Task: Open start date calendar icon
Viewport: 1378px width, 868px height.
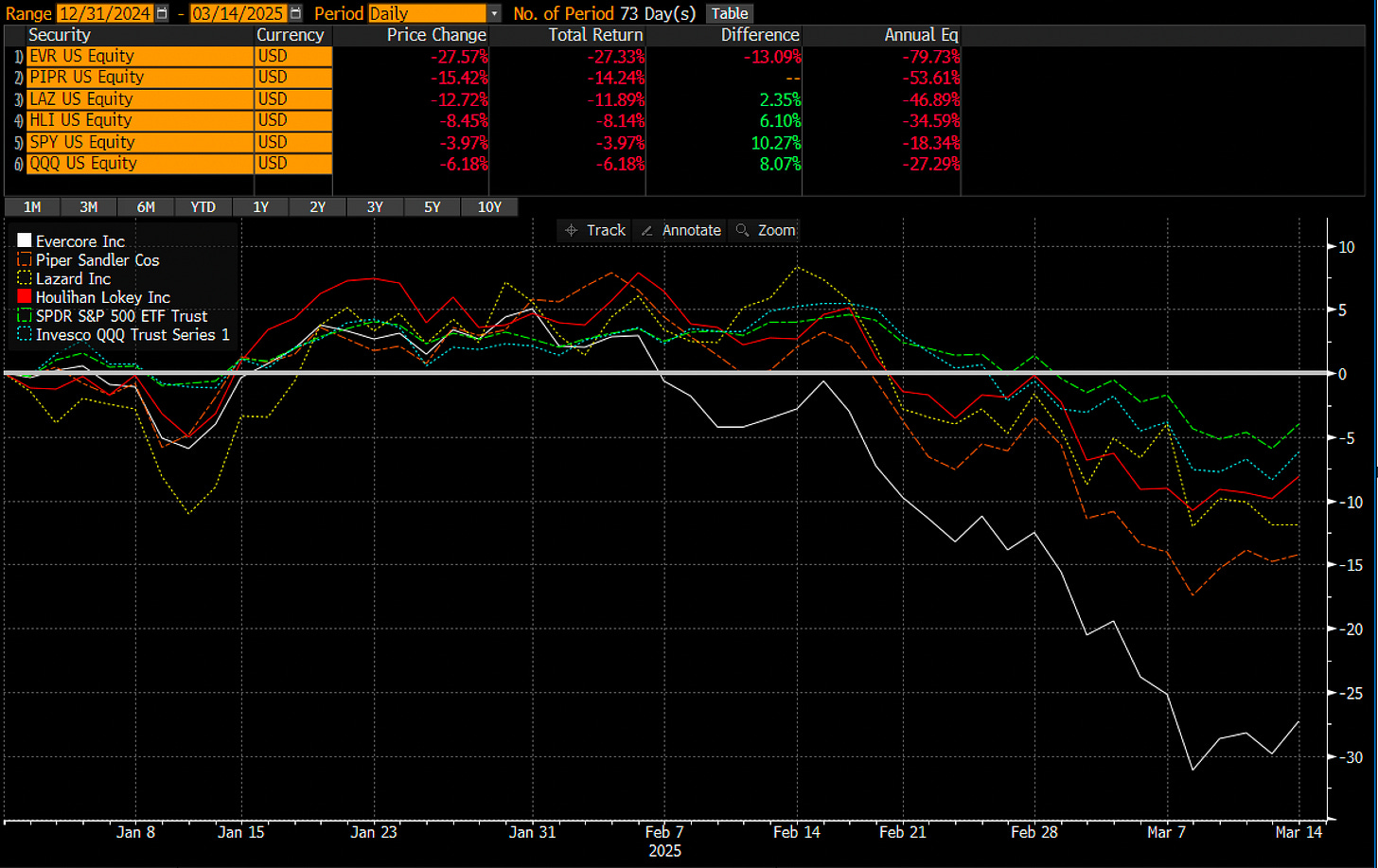Action: click(162, 13)
